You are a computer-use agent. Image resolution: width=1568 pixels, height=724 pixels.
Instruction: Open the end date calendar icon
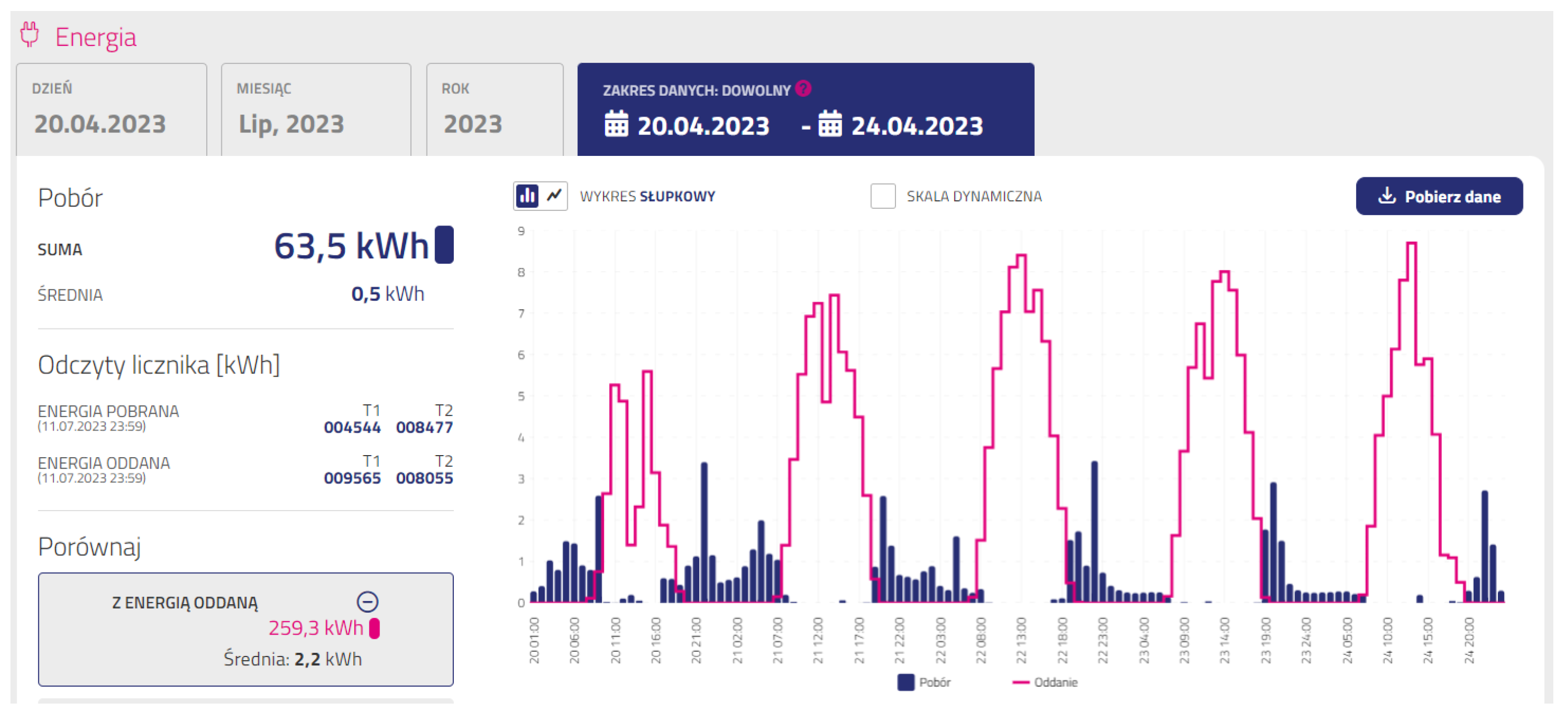point(830,123)
